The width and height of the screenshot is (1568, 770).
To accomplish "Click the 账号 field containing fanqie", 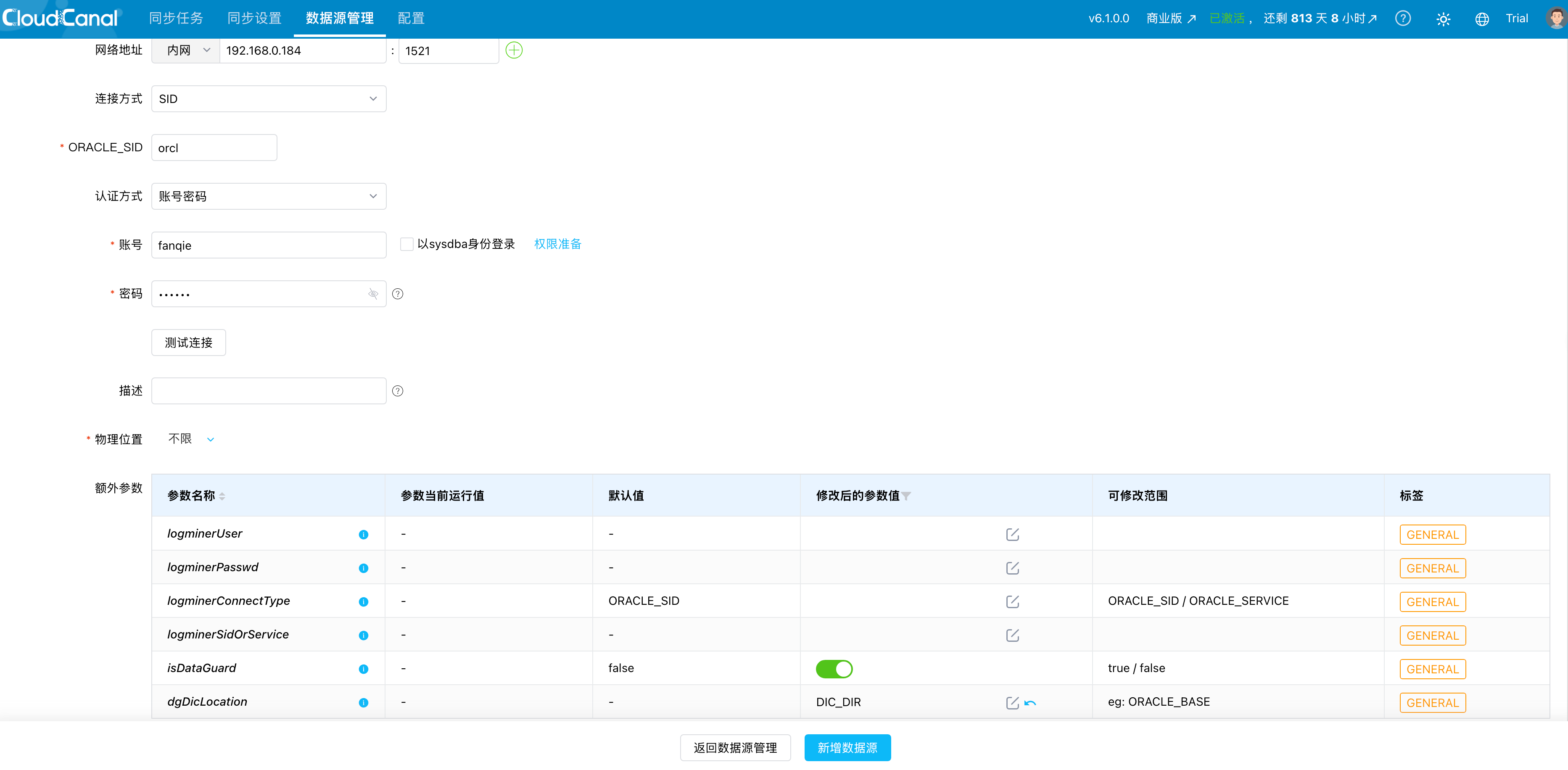I will click(x=269, y=245).
